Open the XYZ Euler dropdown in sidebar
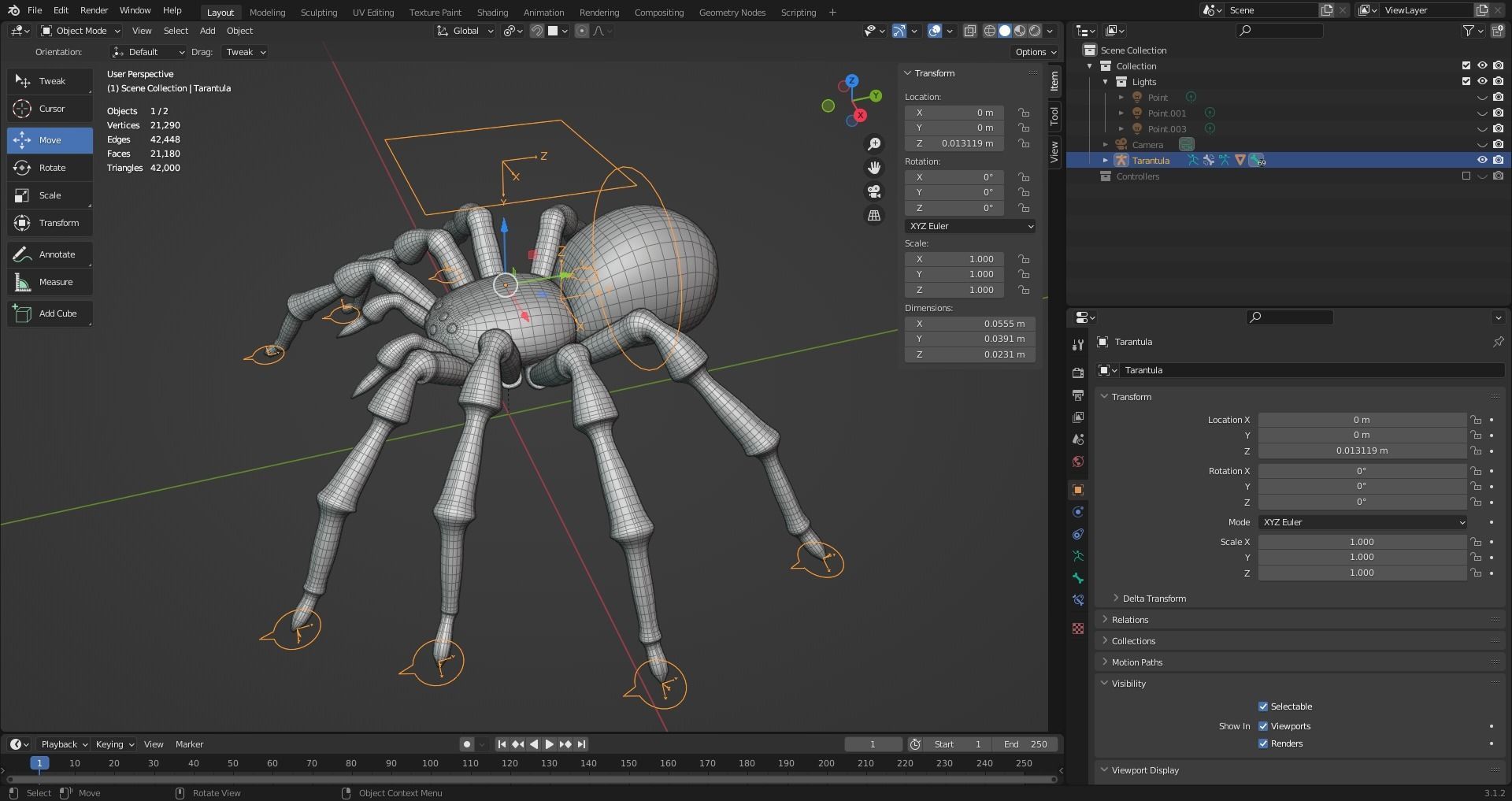The width and height of the screenshot is (1512, 801). [x=970, y=226]
